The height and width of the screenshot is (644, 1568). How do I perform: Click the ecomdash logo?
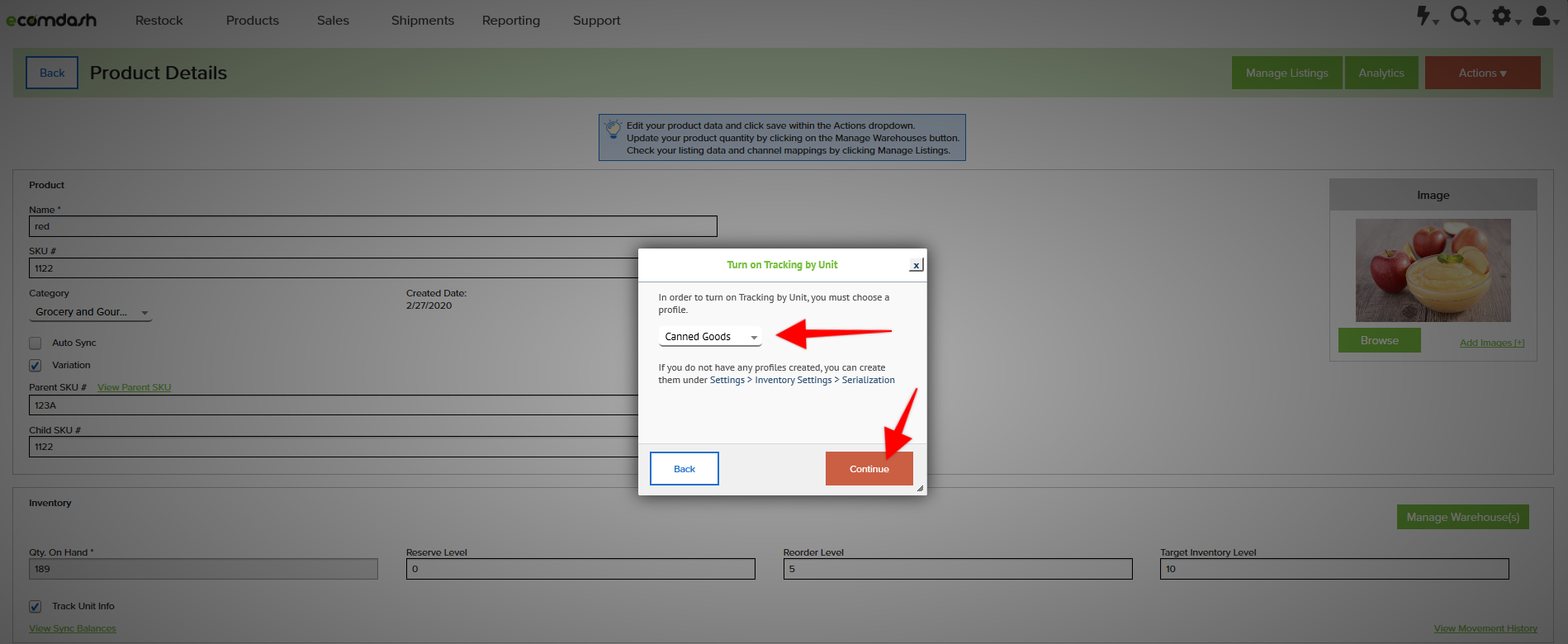[51, 20]
